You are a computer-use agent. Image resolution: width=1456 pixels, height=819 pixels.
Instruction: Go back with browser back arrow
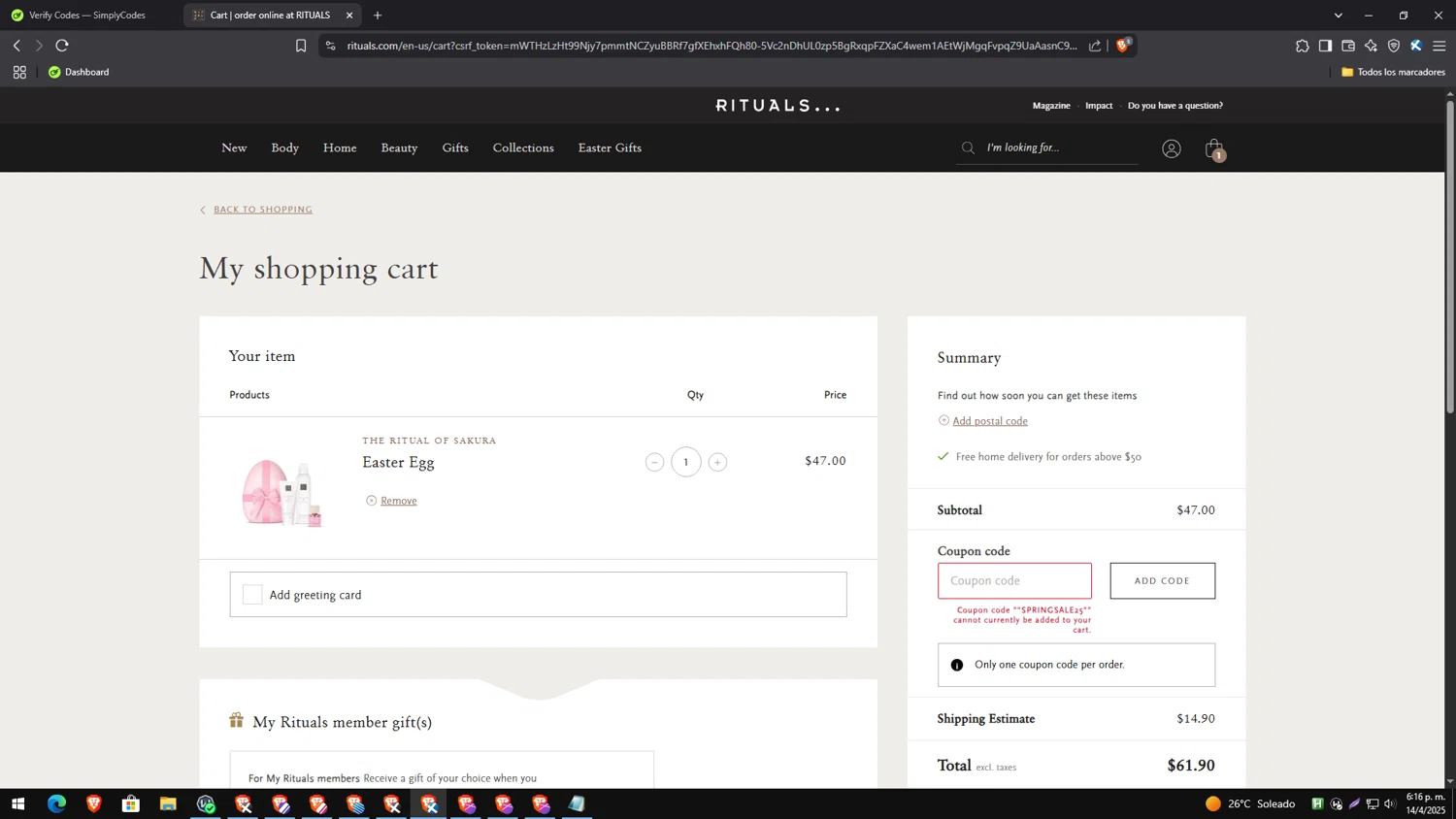(17, 46)
